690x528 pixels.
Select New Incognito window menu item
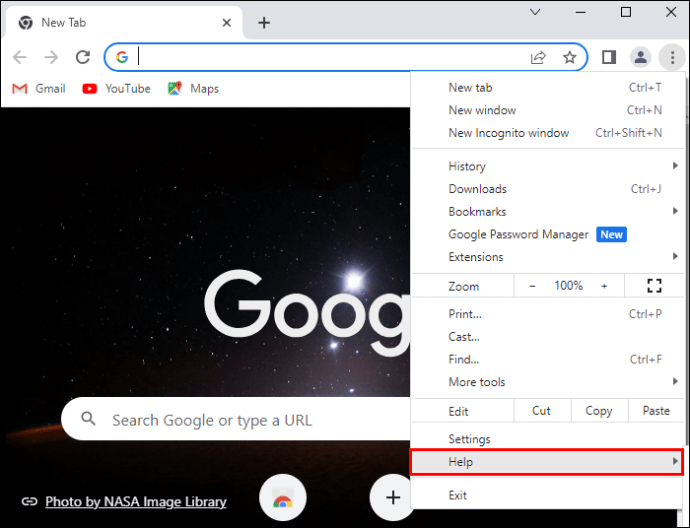coord(508,133)
